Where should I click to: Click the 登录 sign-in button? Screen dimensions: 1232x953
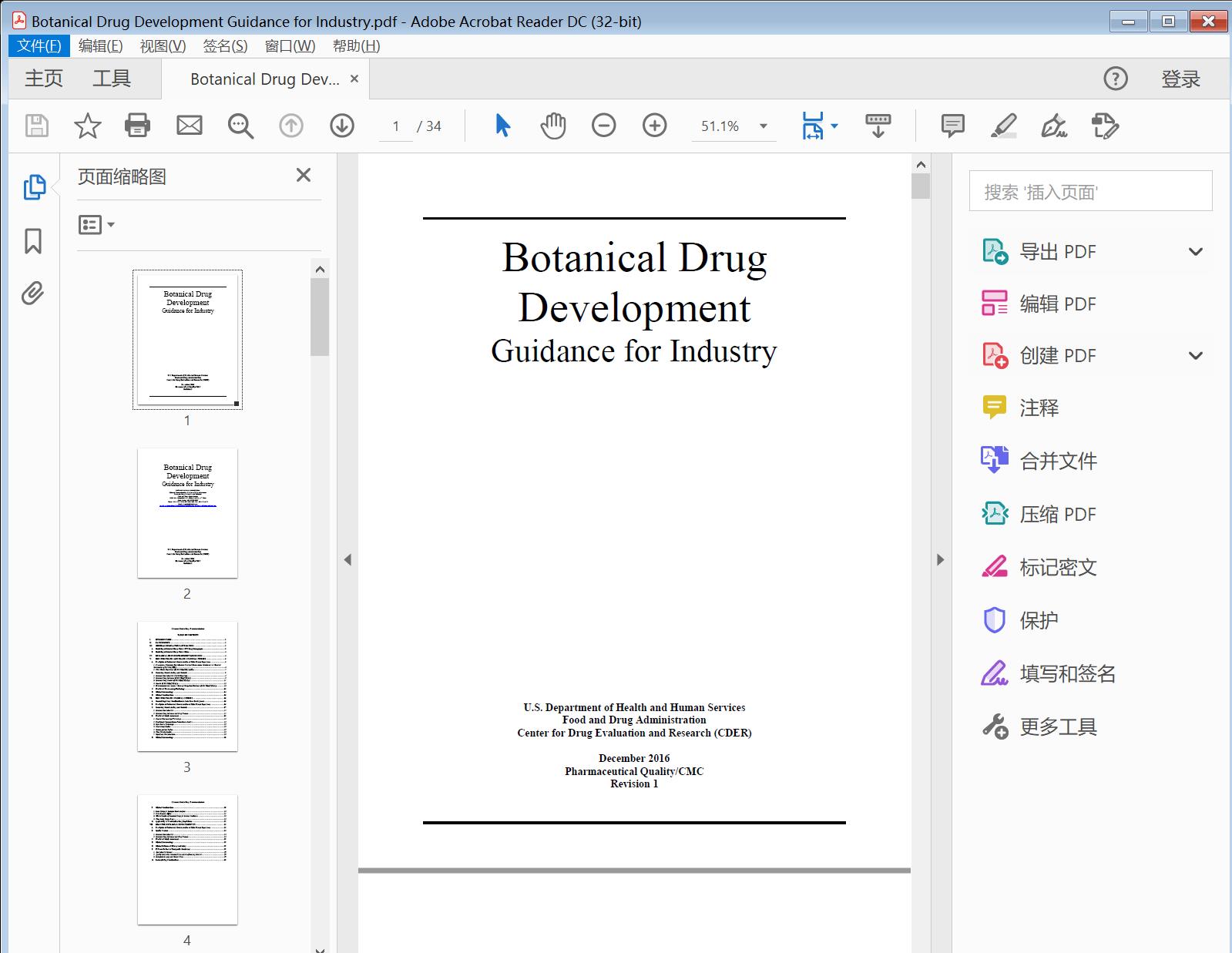click(x=1180, y=79)
